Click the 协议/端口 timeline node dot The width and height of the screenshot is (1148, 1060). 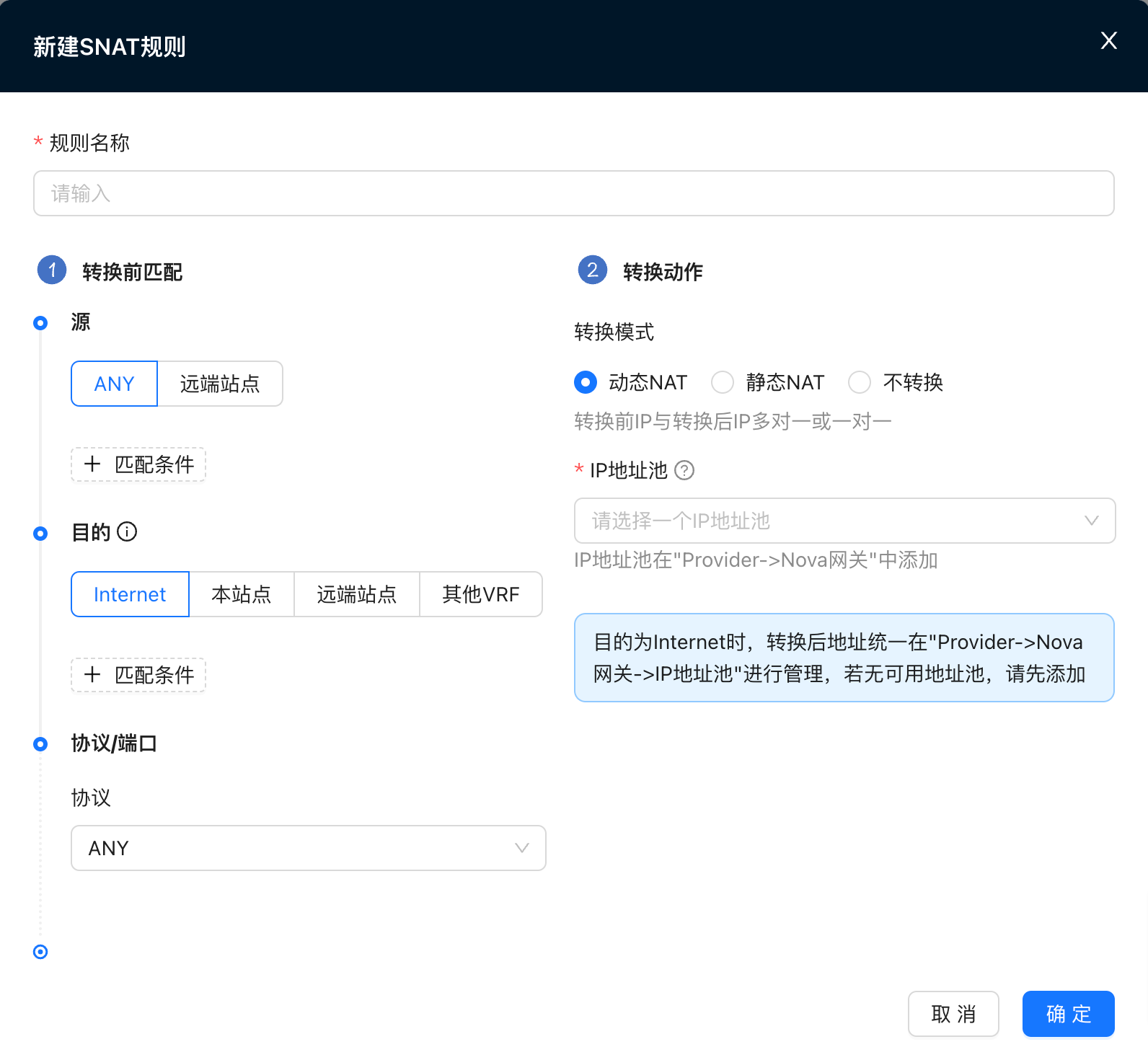click(x=40, y=744)
